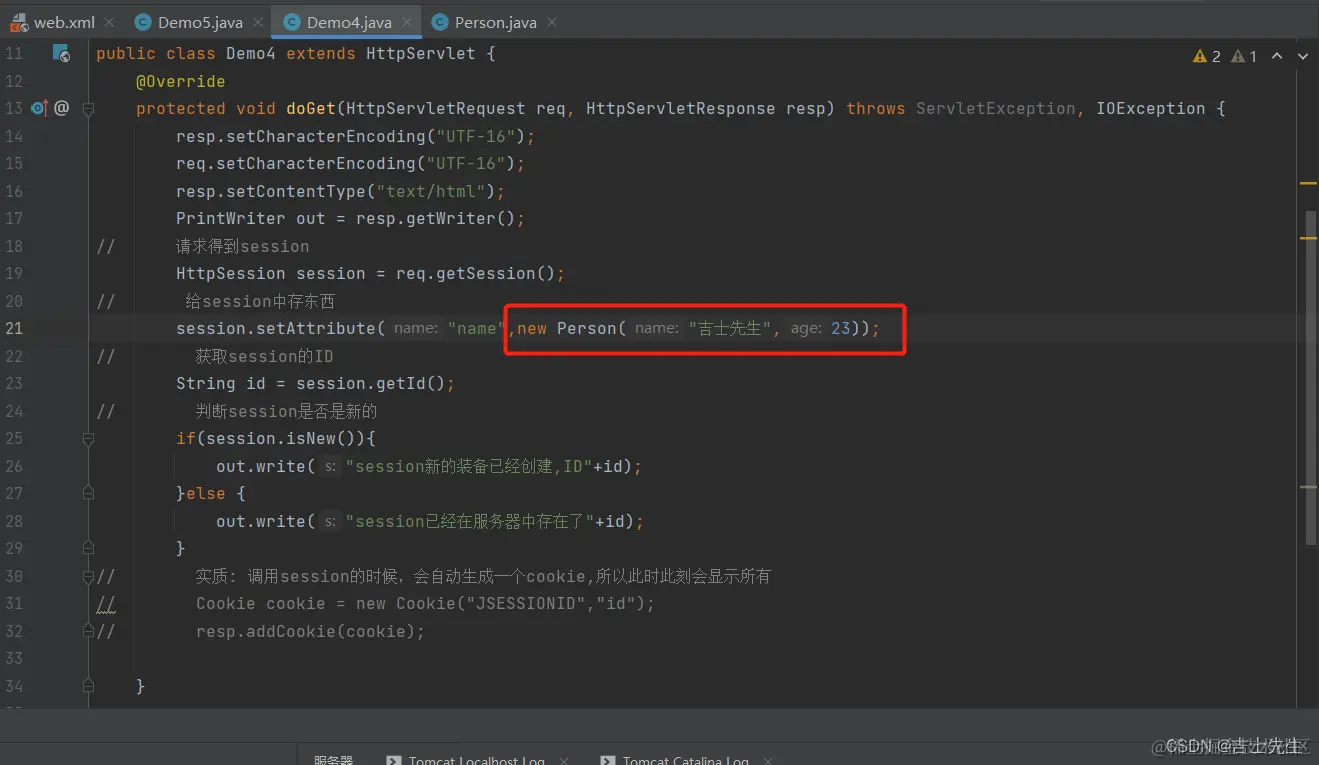Collapse the comment block starting line 30
1319x765 pixels.
coord(88,577)
